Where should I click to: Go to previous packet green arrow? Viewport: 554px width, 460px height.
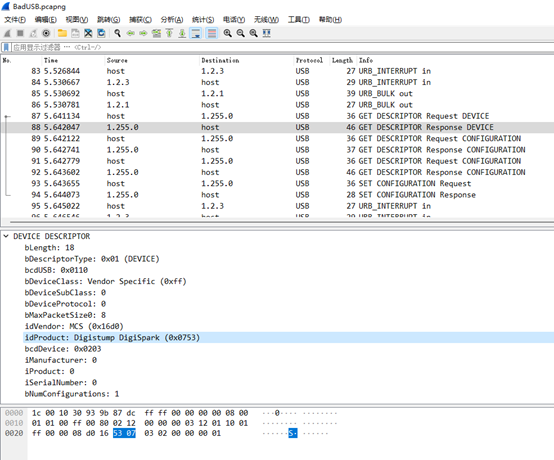pyautogui.click(x=131, y=33)
